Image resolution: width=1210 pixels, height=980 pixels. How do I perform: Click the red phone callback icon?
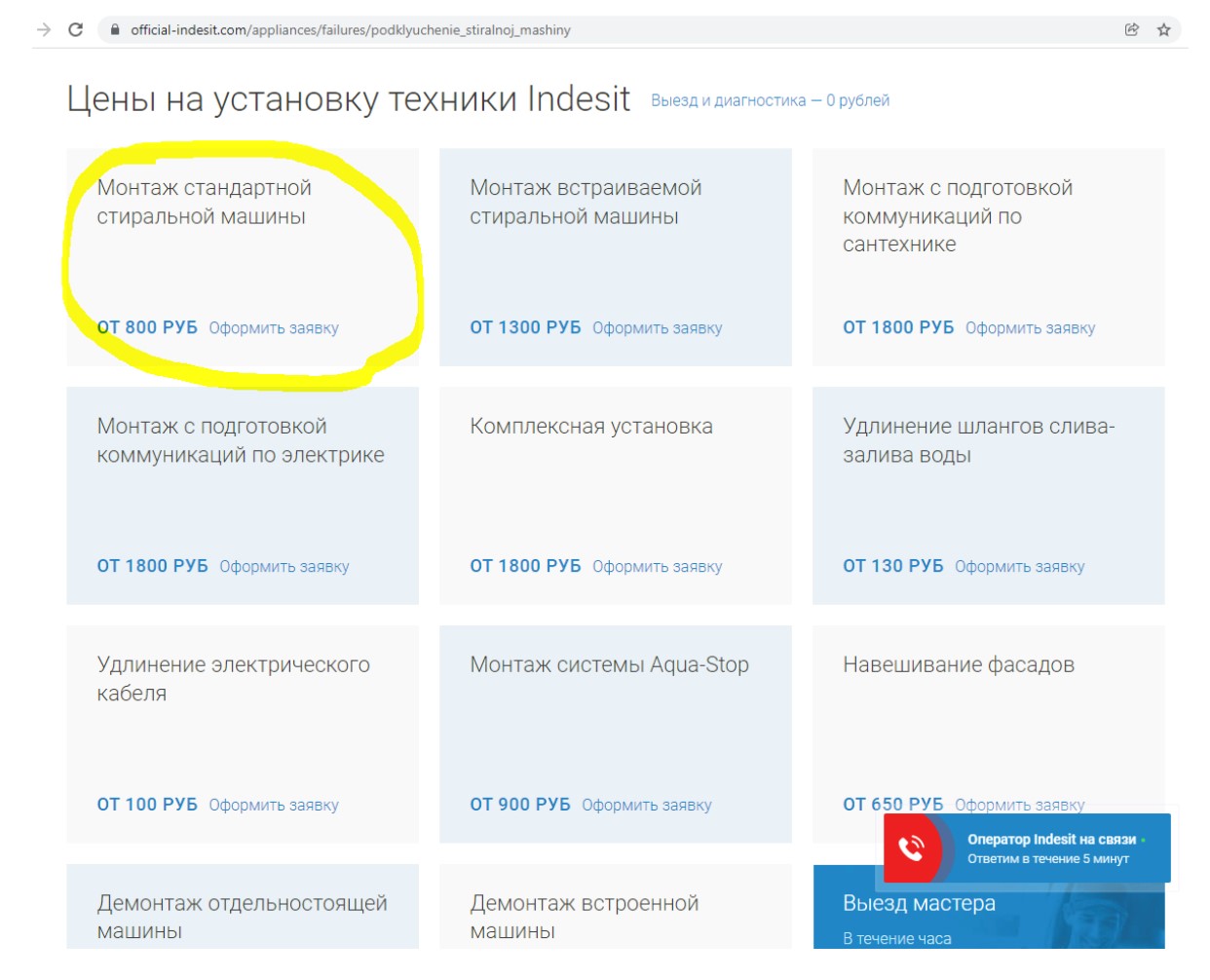click(912, 848)
